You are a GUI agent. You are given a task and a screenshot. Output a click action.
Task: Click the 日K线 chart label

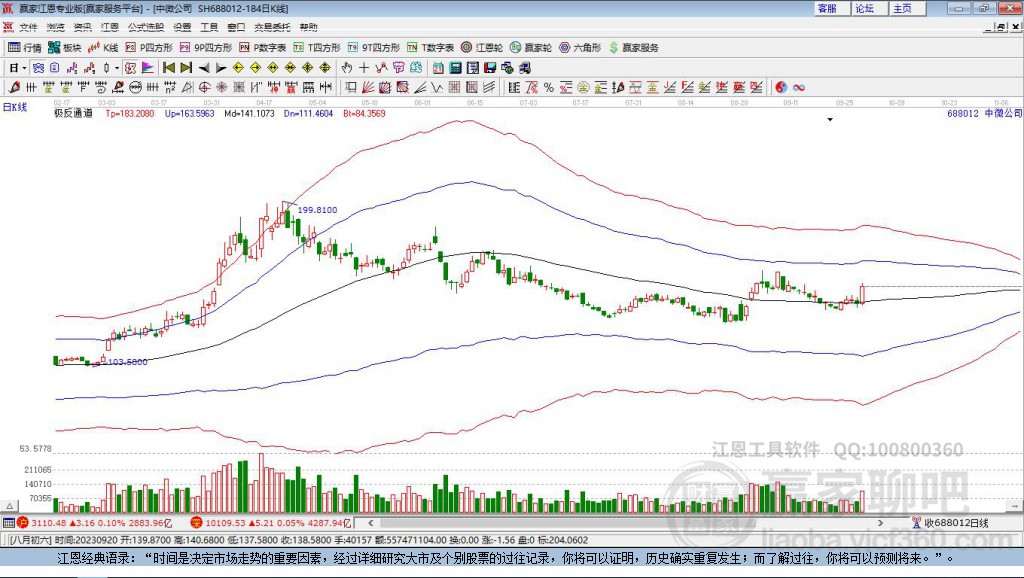point(15,107)
